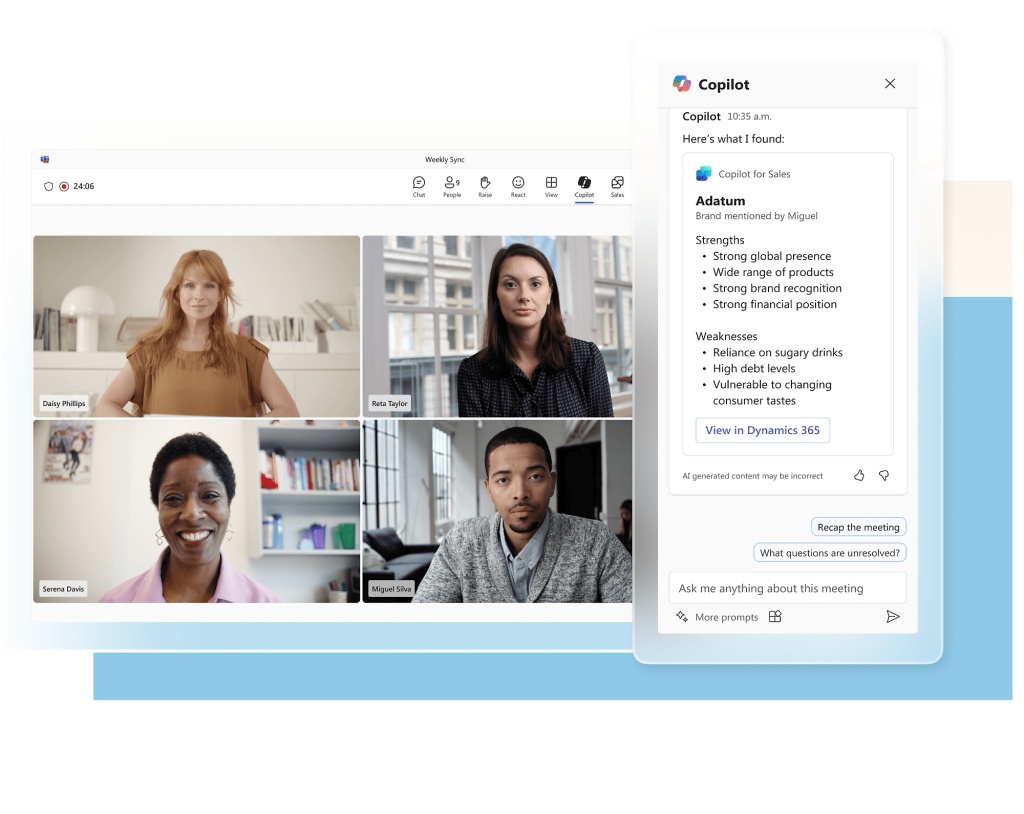Give thumbs down to Copilot response
The image size is (1024, 814).
884,476
